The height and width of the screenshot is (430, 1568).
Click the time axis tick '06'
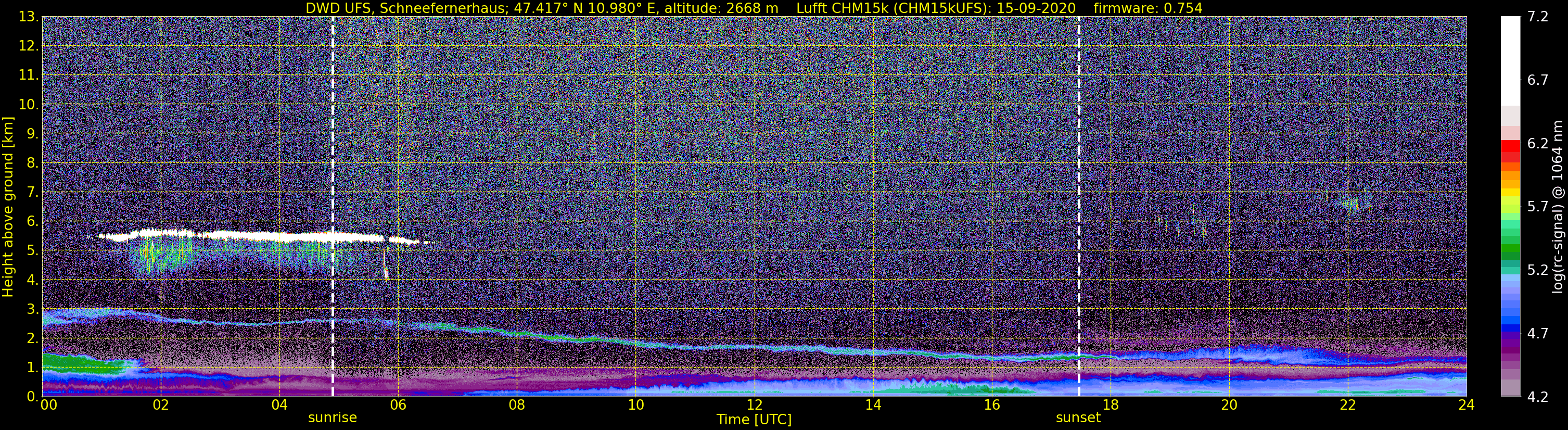tap(398, 405)
